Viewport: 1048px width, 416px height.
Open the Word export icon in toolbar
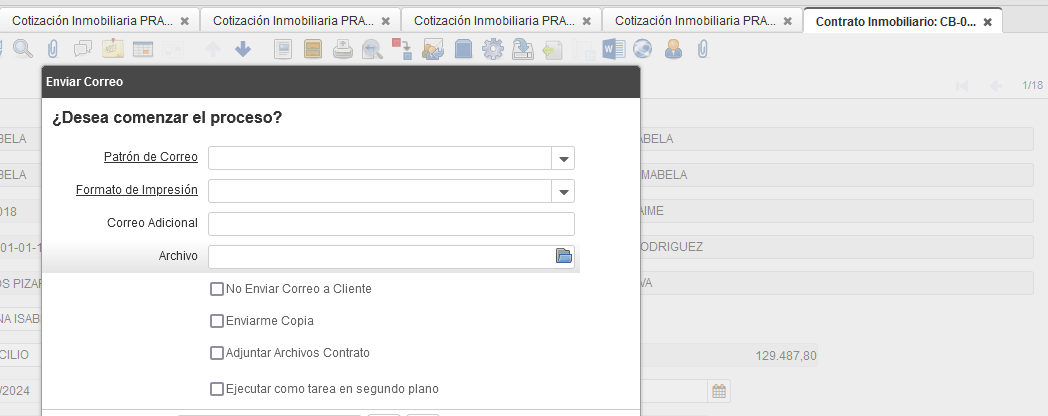(x=613, y=49)
